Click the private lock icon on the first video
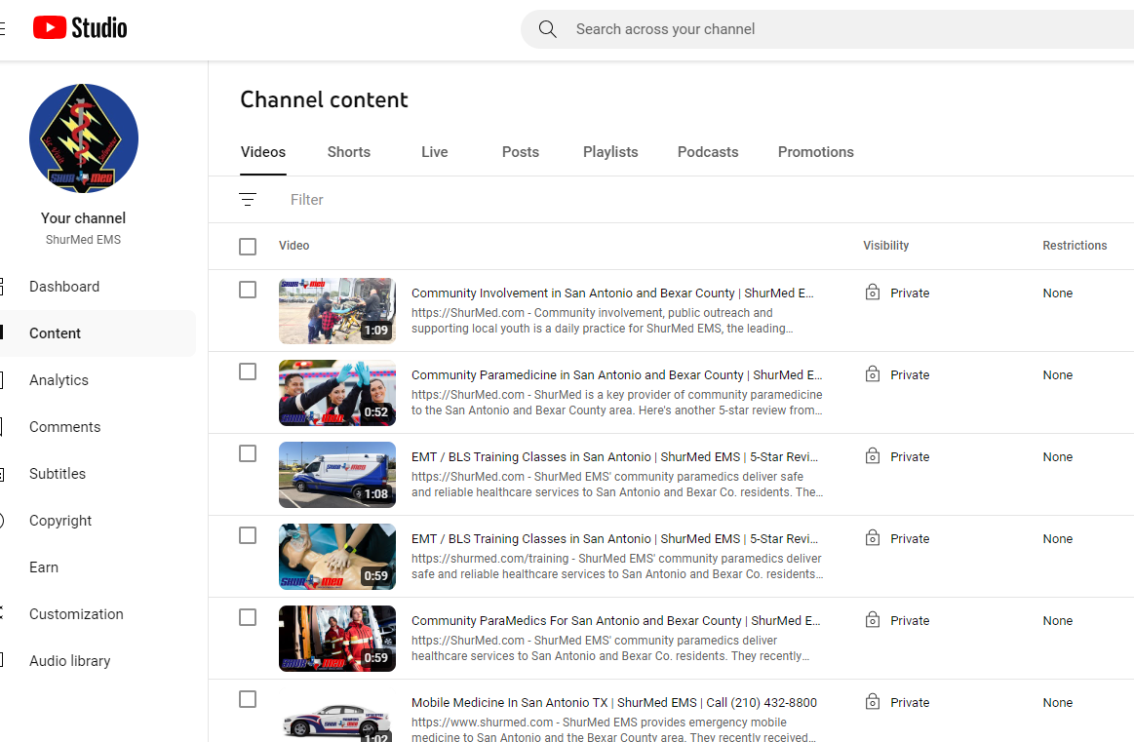 tap(872, 293)
